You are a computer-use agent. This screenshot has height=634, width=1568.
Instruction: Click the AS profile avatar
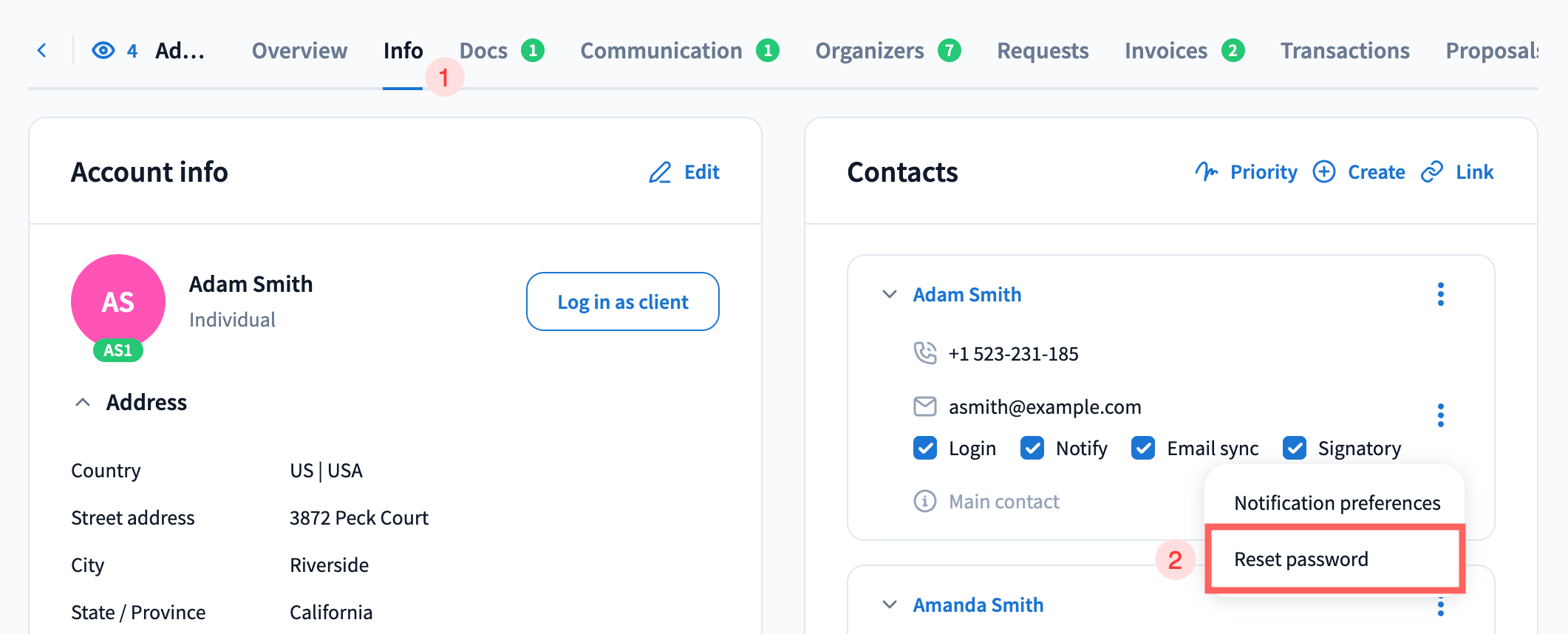coord(118,301)
